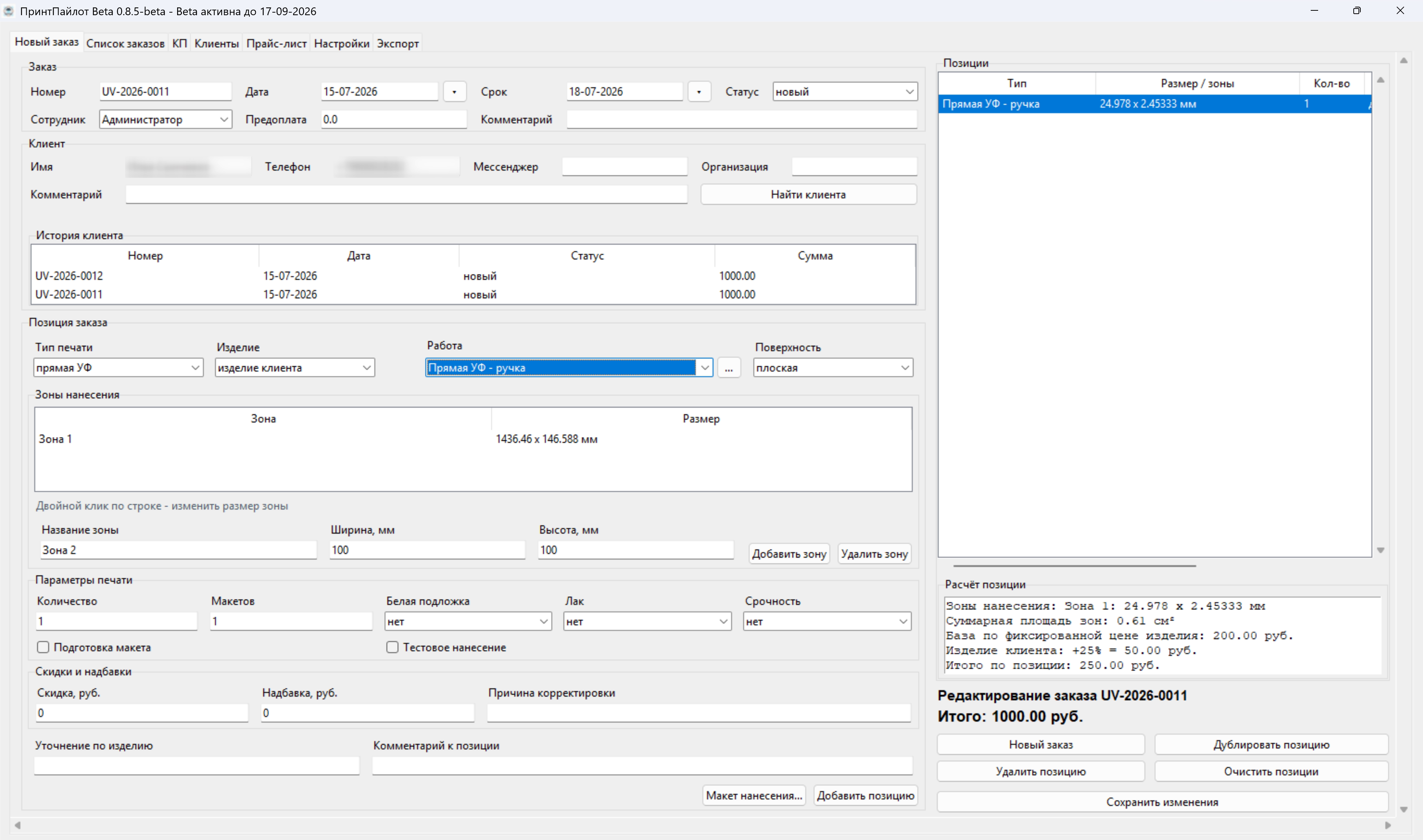Image resolution: width=1423 pixels, height=840 pixels.
Task: Click the Очистить позиции button
Action: pos(1271,771)
